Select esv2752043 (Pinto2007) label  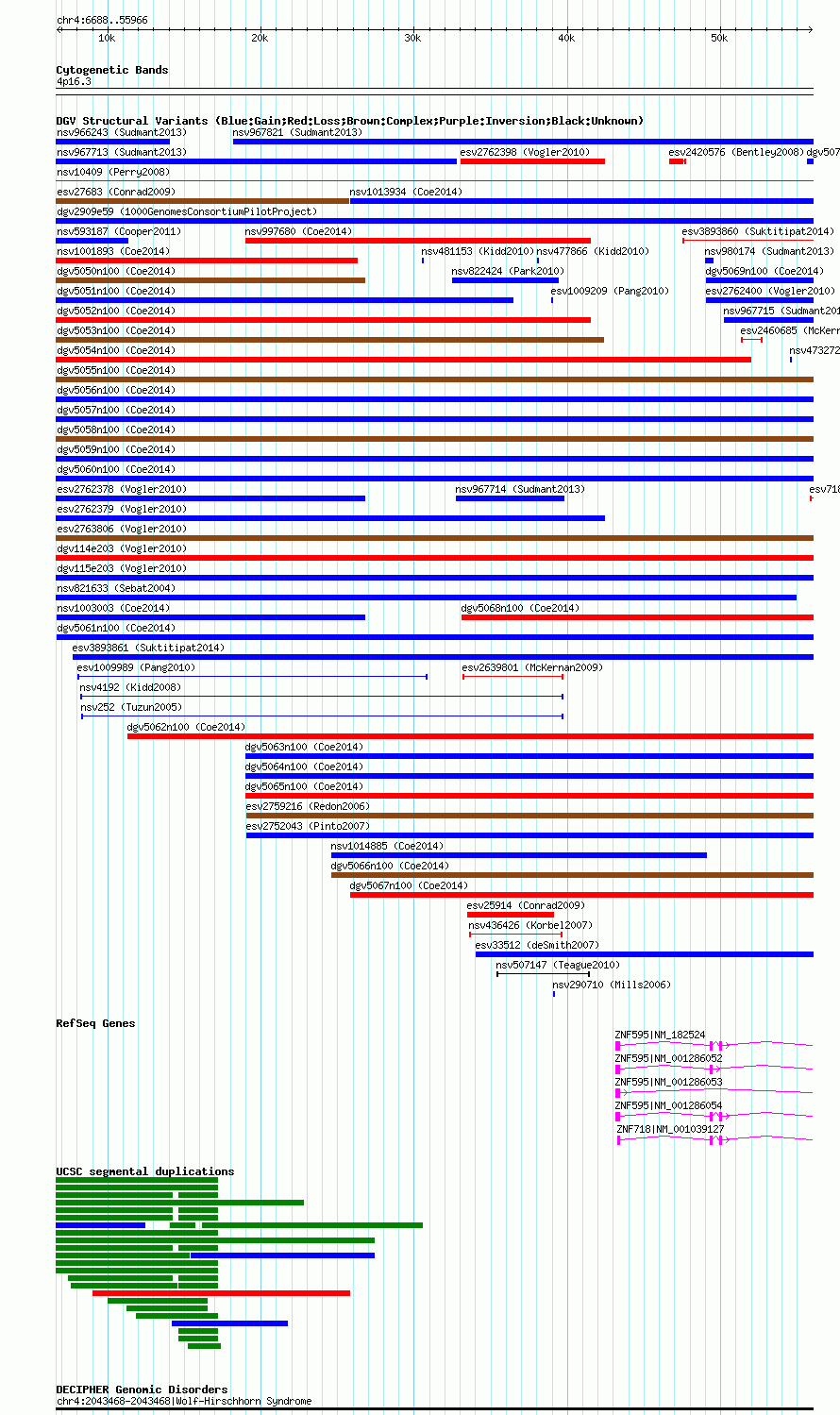(308, 826)
